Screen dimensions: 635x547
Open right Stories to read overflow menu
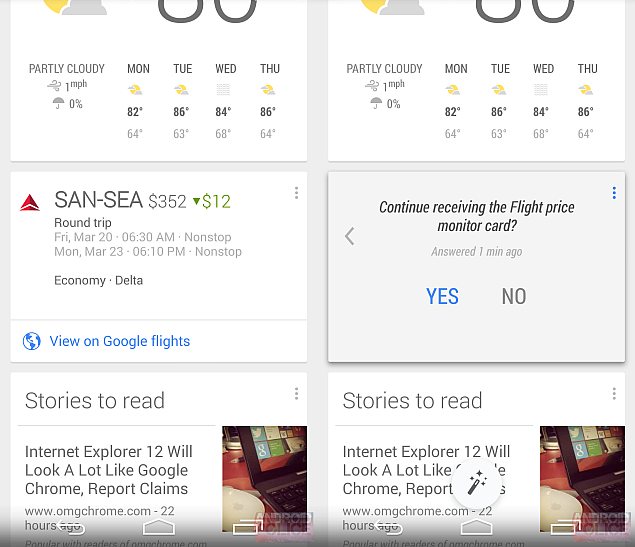tap(614, 394)
